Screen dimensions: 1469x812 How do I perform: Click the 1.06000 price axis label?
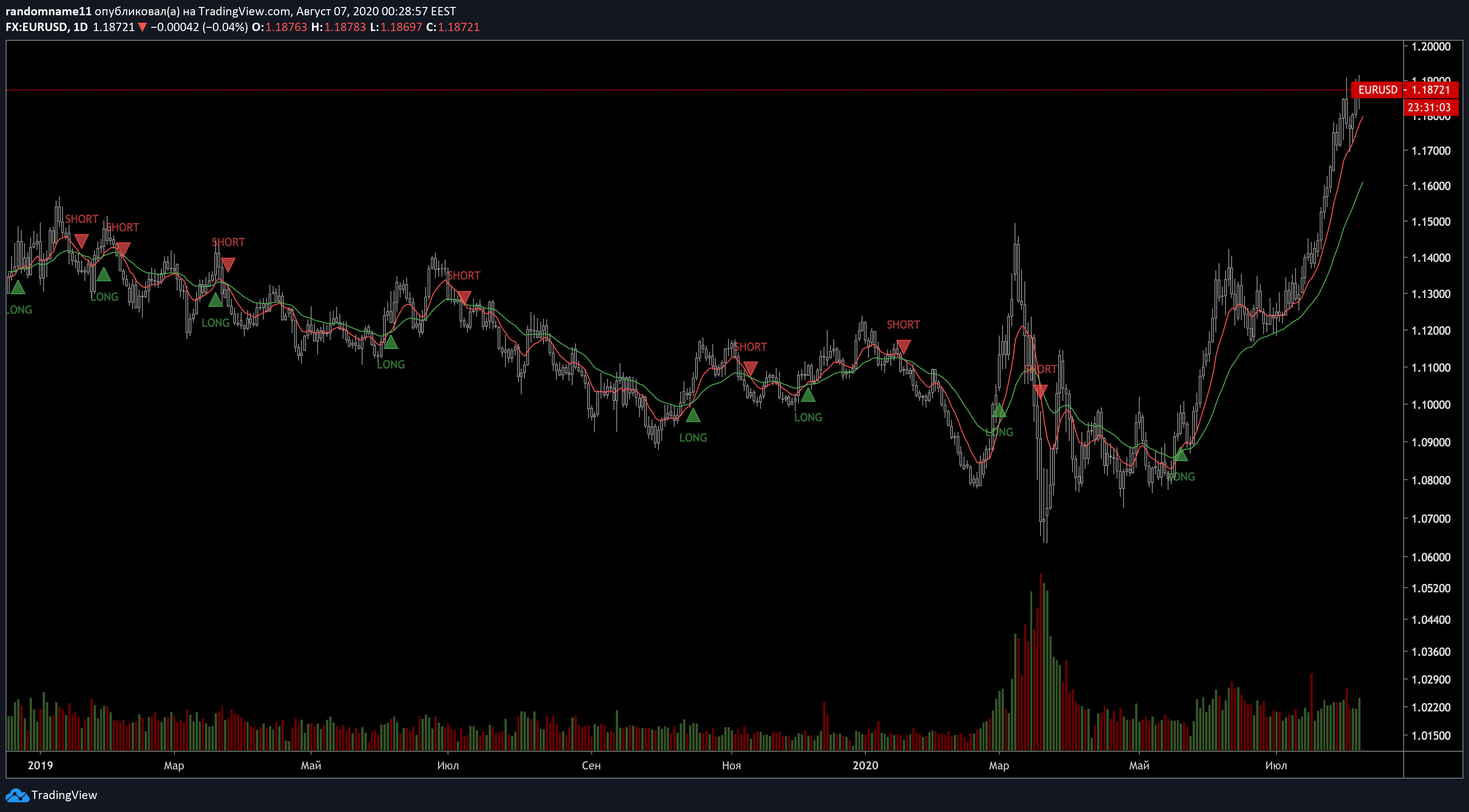pos(1431,557)
